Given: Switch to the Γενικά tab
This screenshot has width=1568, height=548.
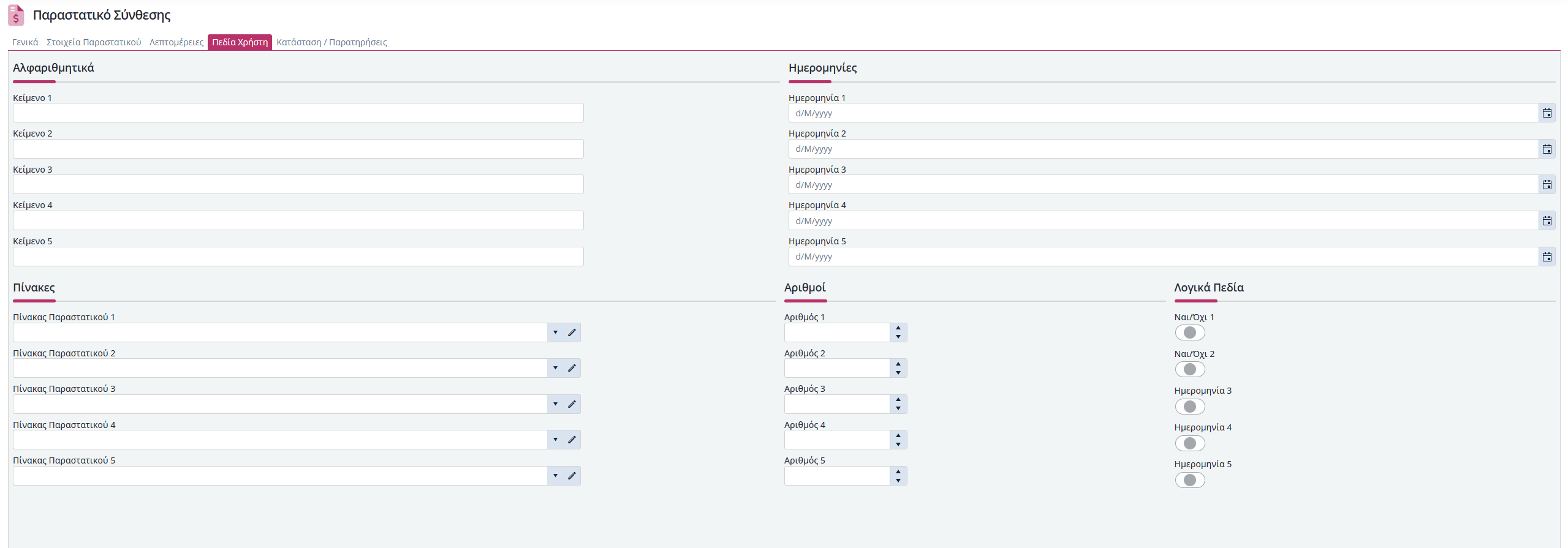Looking at the screenshot, I should (25, 42).
